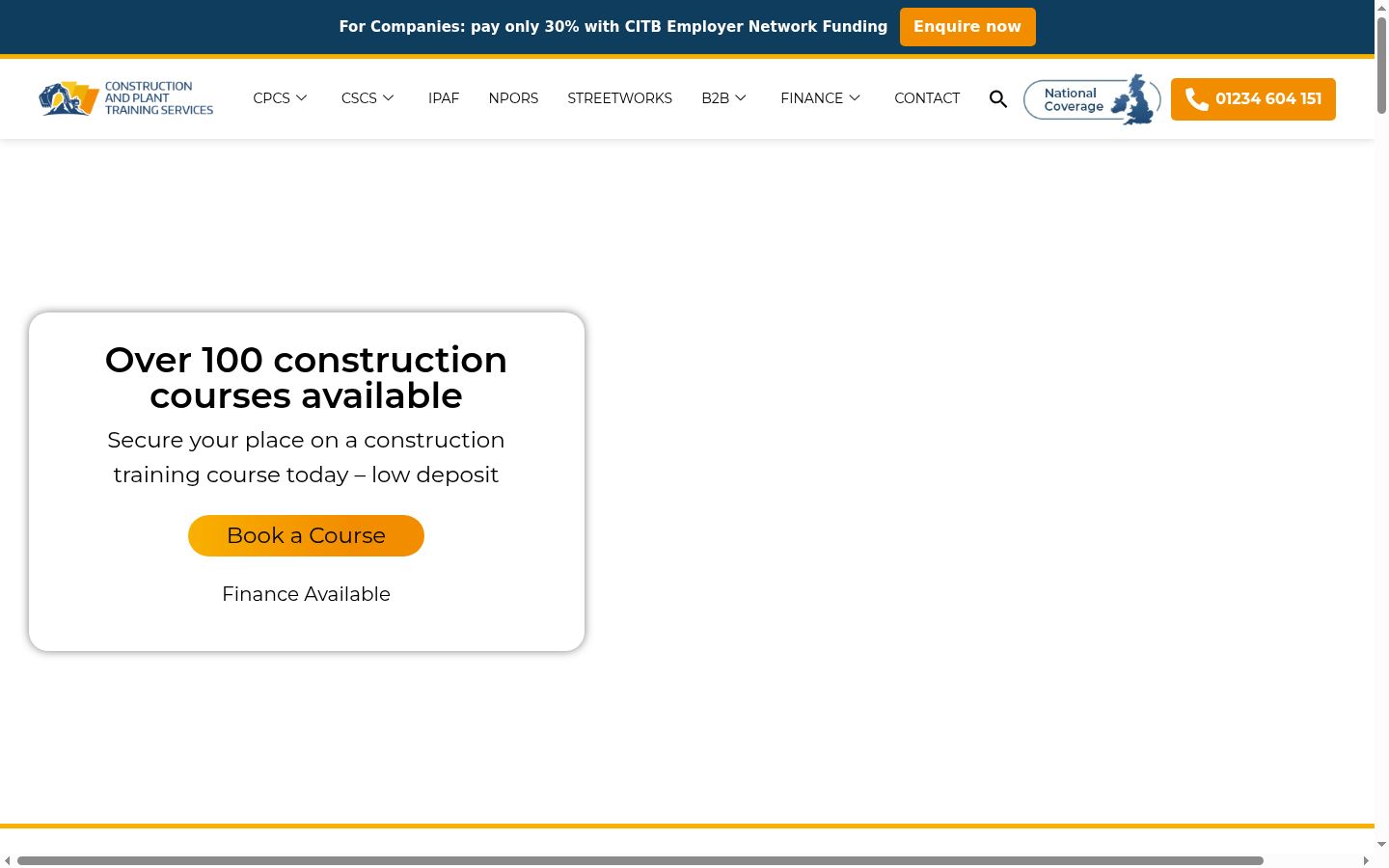Click the CITB Employer Network Funding banner text
This screenshot has height=868, width=1389.
click(613, 27)
